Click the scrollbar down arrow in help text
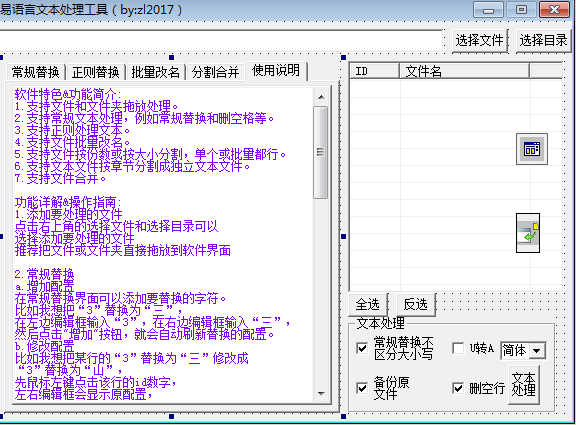Viewport: 576px width, 425px height. tap(321, 393)
